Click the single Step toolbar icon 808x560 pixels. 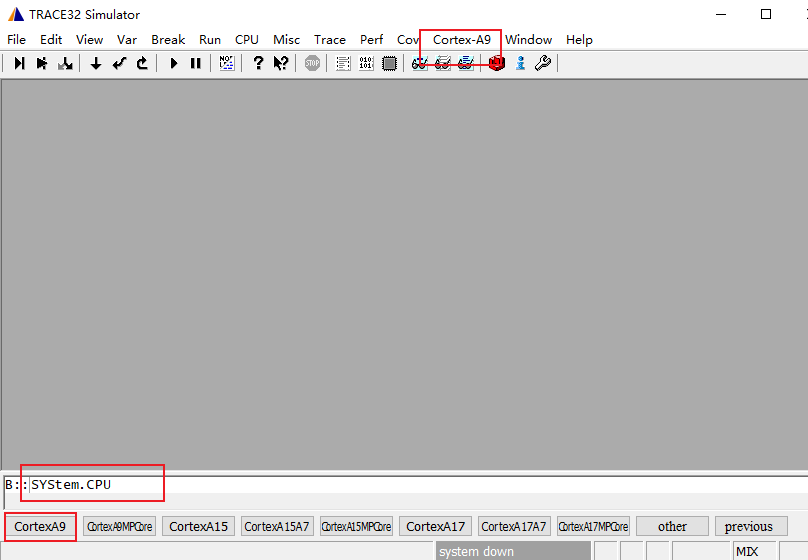(19, 63)
